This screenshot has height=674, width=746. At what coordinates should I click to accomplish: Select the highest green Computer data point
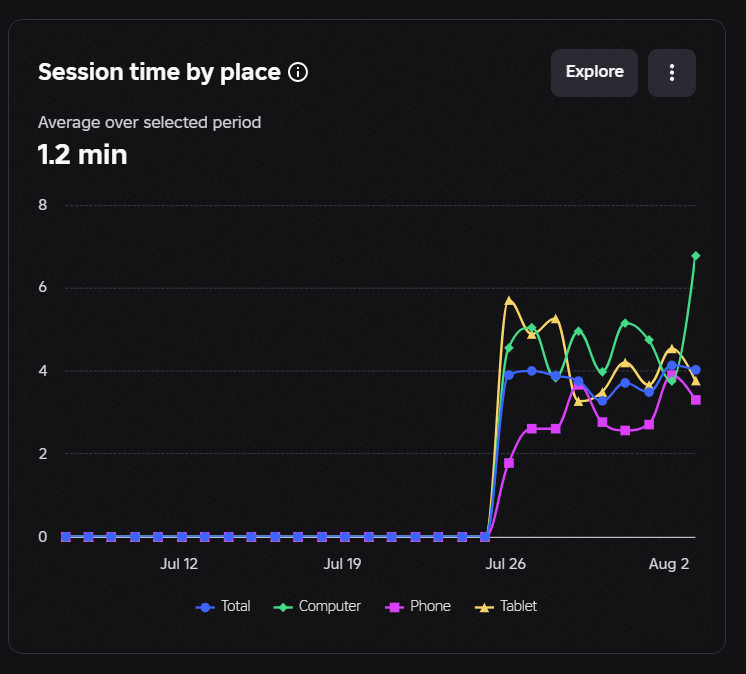point(696,256)
